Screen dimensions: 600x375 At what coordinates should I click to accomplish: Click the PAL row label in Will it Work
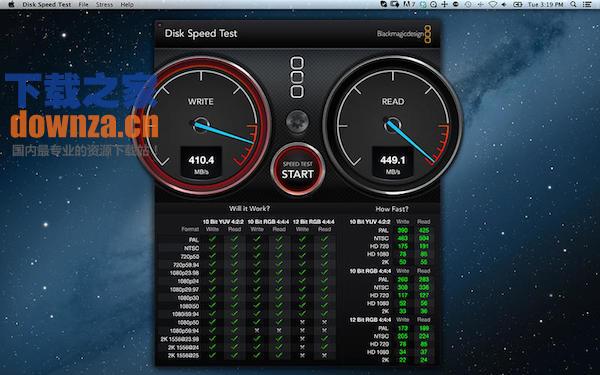pyautogui.click(x=194, y=240)
